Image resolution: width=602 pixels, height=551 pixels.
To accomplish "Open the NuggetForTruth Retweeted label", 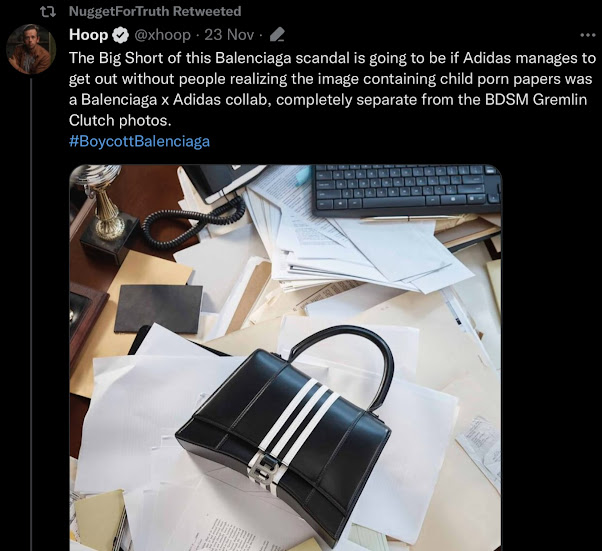I will pyautogui.click(x=155, y=12).
